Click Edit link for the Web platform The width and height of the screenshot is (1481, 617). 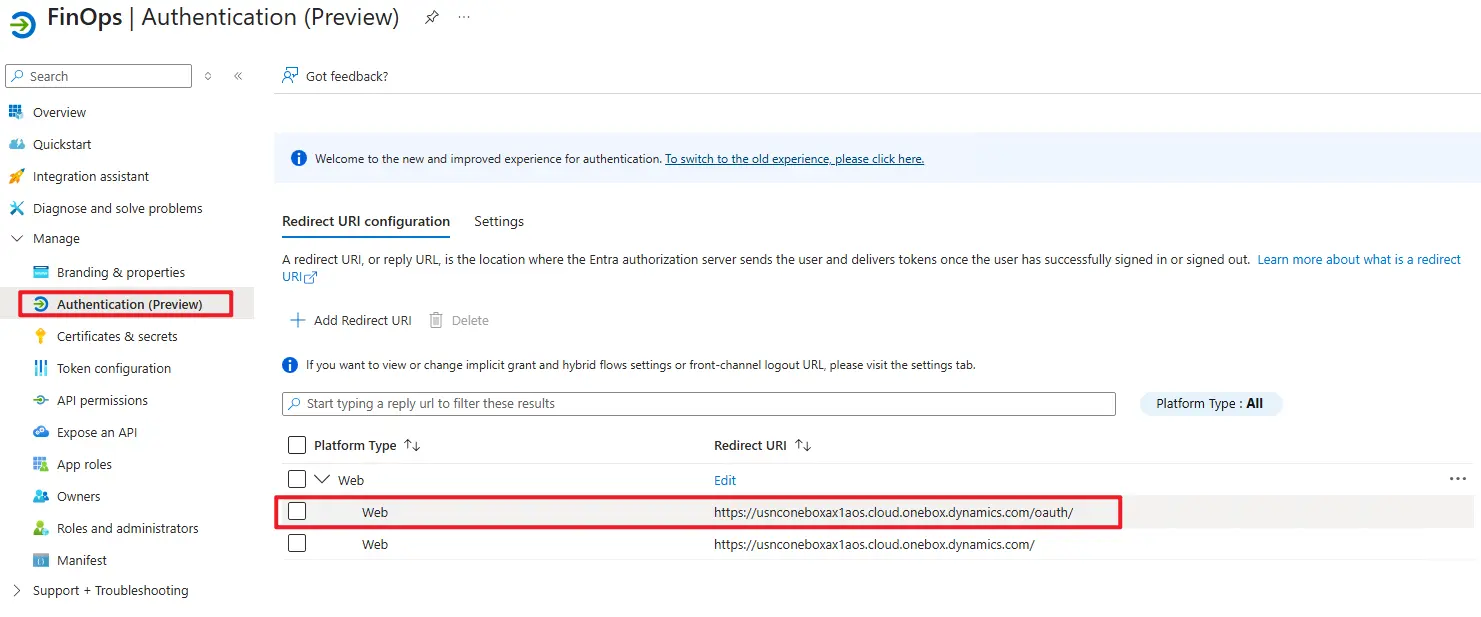point(725,480)
